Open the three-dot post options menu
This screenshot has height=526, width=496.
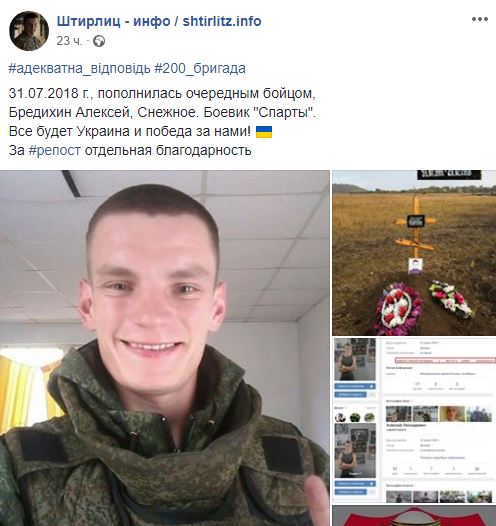pos(480,19)
